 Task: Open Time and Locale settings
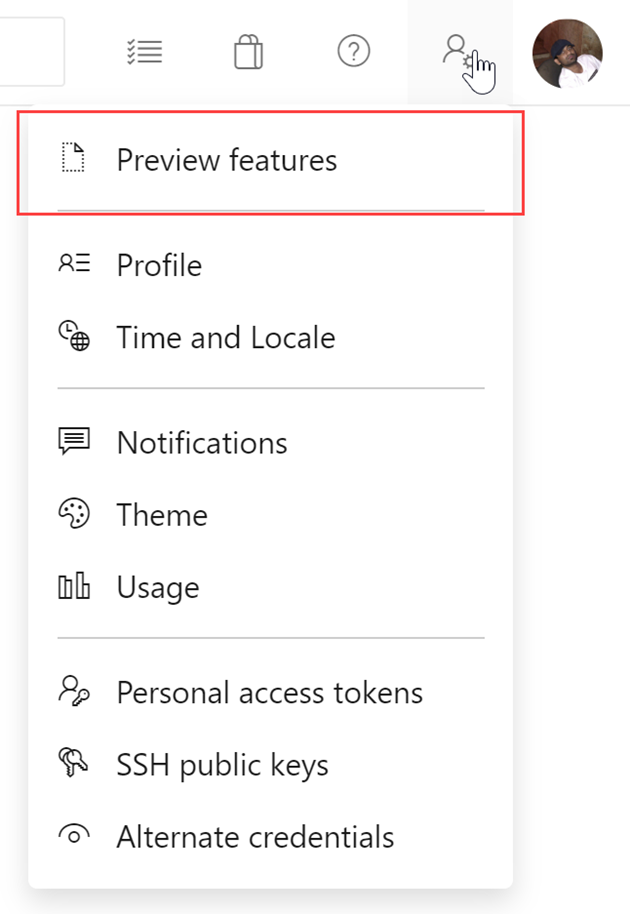click(x=225, y=338)
